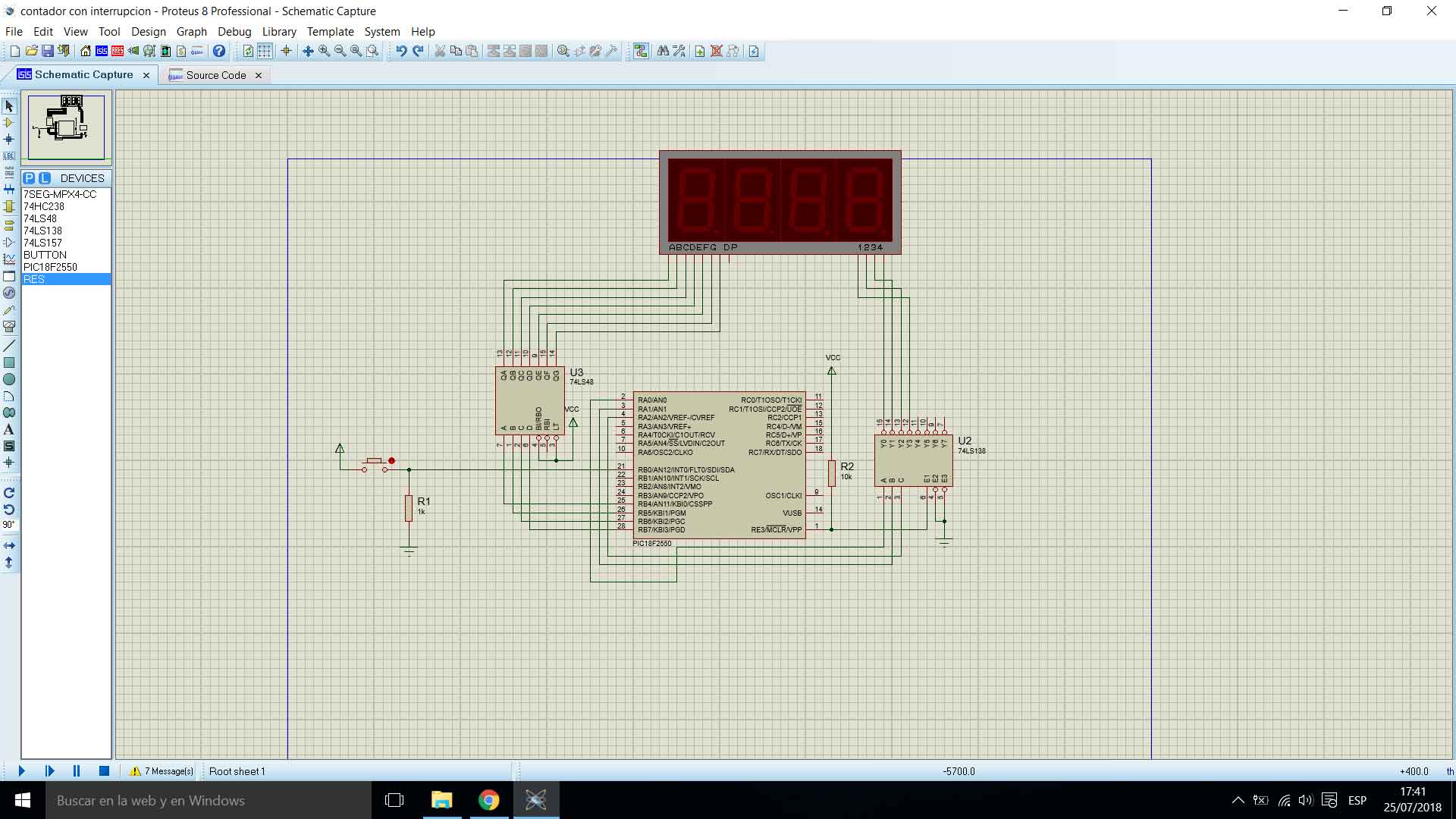This screenshot has height=819, width=1456.
Task: Open the 7 Message(s) log
Action: tap(162, 771)
